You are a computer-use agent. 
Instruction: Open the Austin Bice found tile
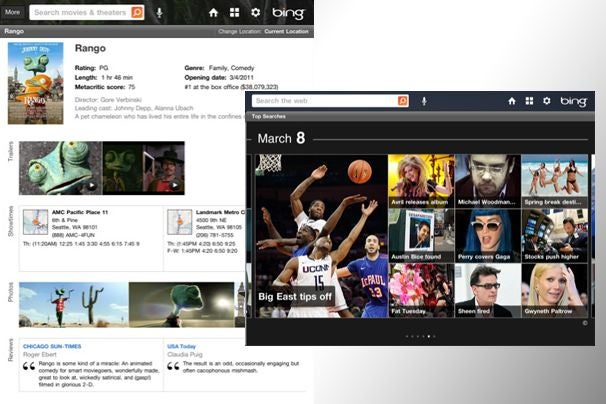point(421,236)
